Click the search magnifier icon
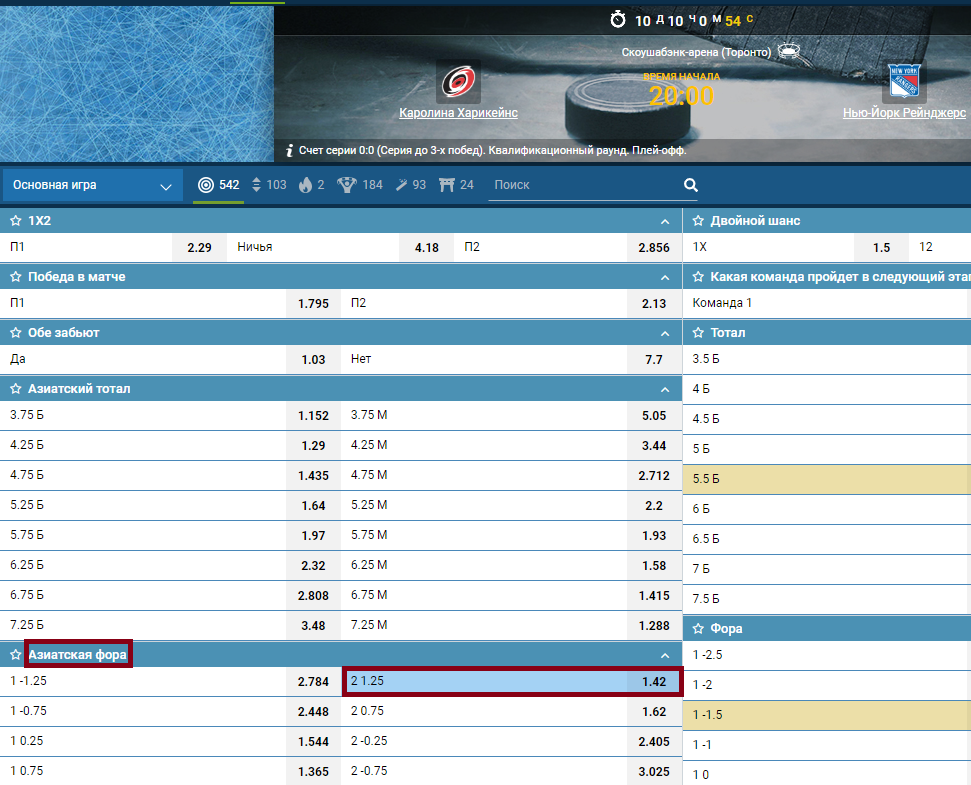This screenshot has width=971, height=785. tap(690, 185)
